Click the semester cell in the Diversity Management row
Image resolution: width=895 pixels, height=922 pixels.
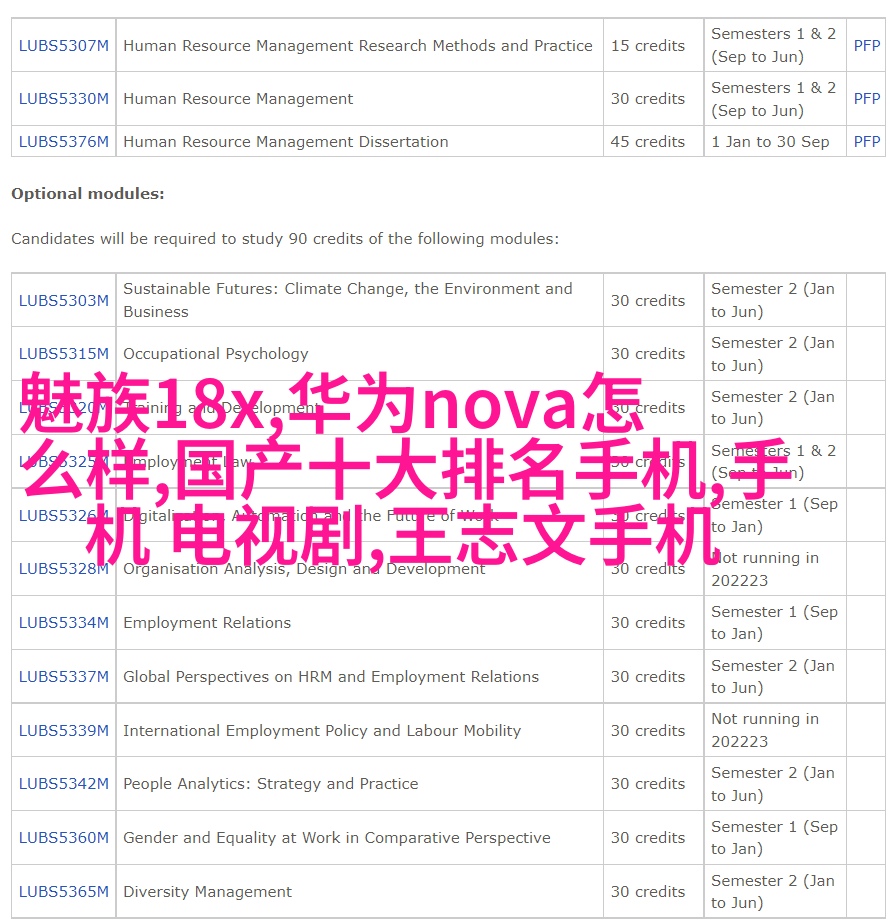tap(773, 891)
